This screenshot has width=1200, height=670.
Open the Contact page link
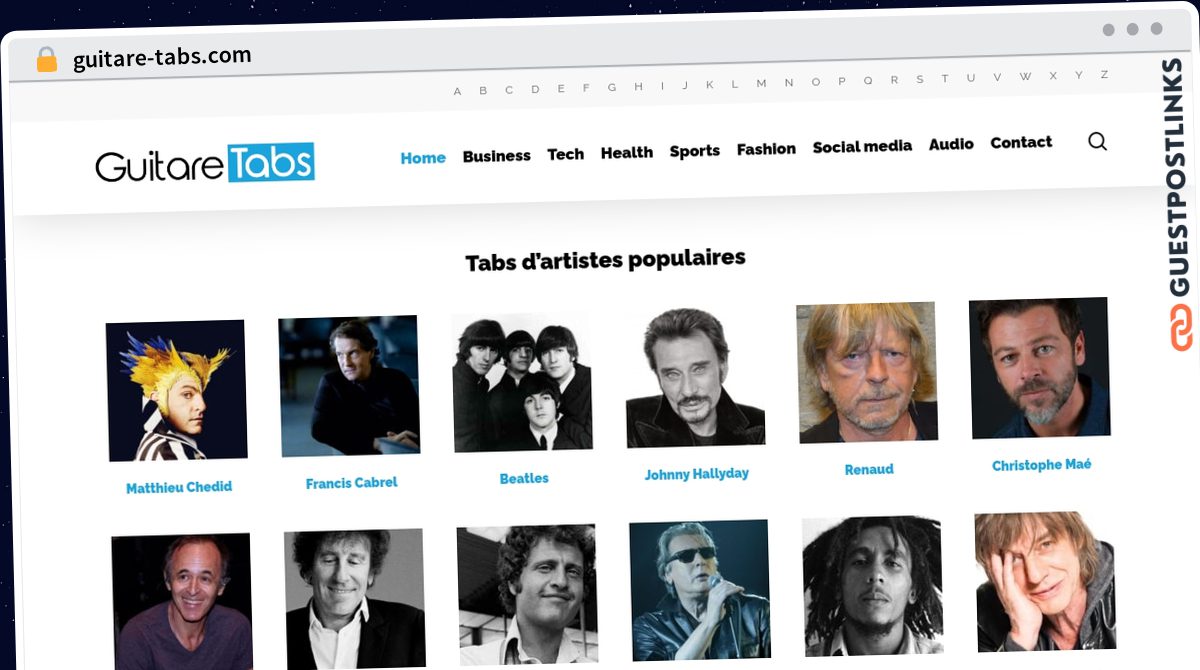pos(1021,142)
